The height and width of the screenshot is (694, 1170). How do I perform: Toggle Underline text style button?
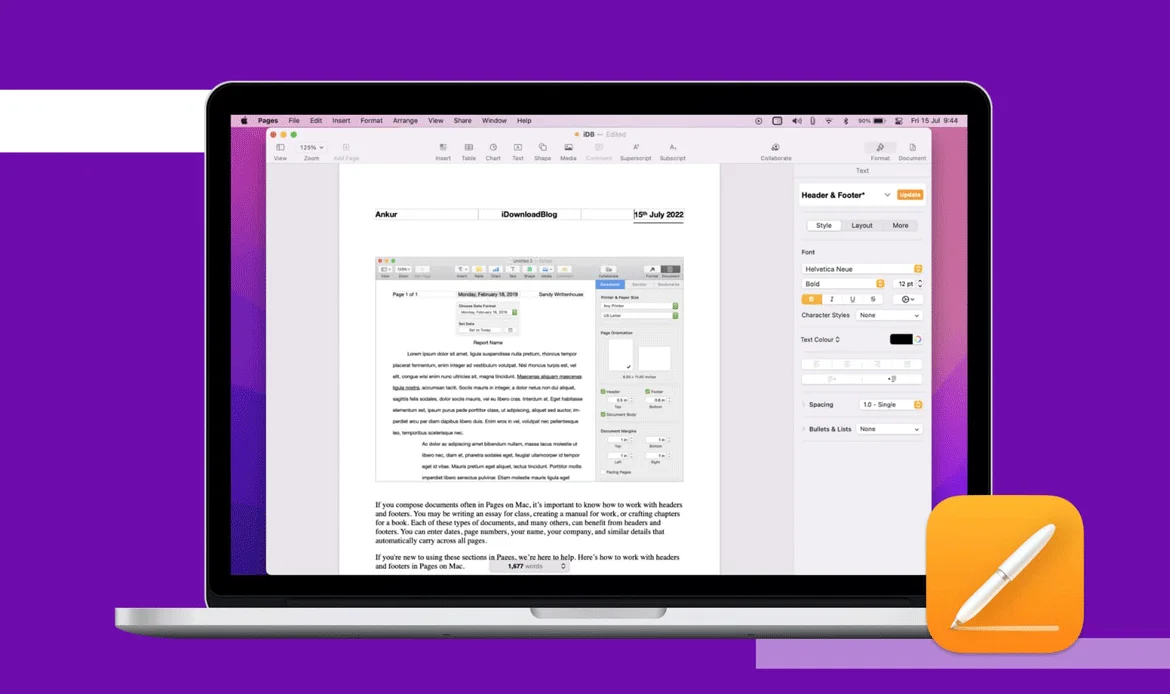852,299
